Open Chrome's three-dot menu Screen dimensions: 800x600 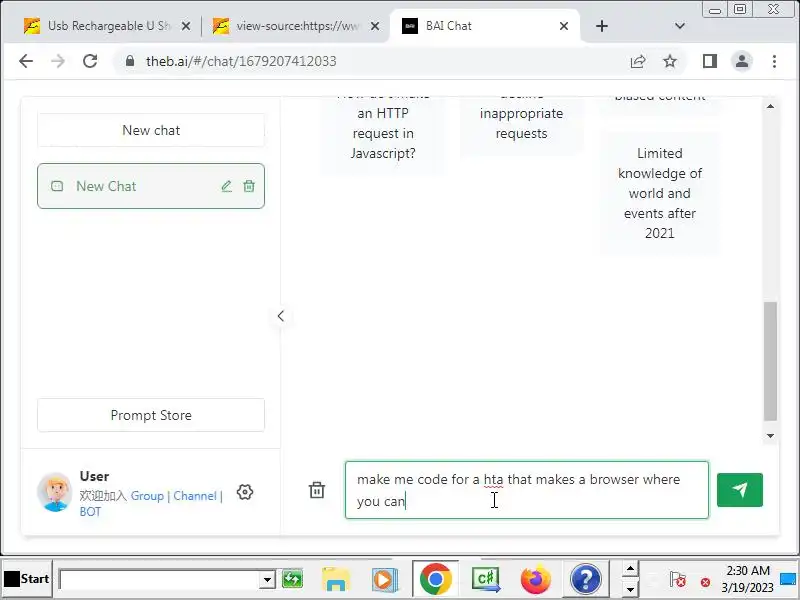(x=774, y=61)
